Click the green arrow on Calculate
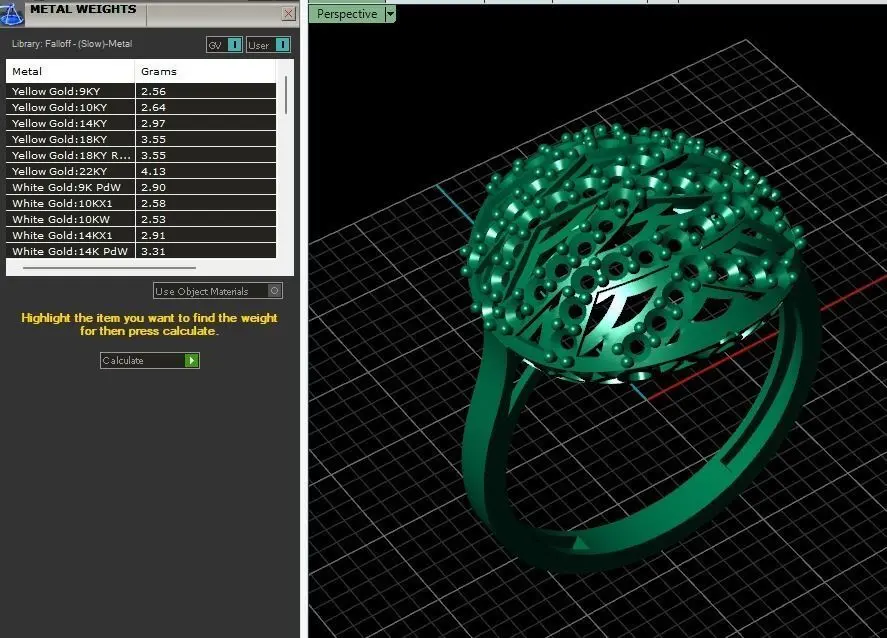887x638 pixels. click(192, 360)
